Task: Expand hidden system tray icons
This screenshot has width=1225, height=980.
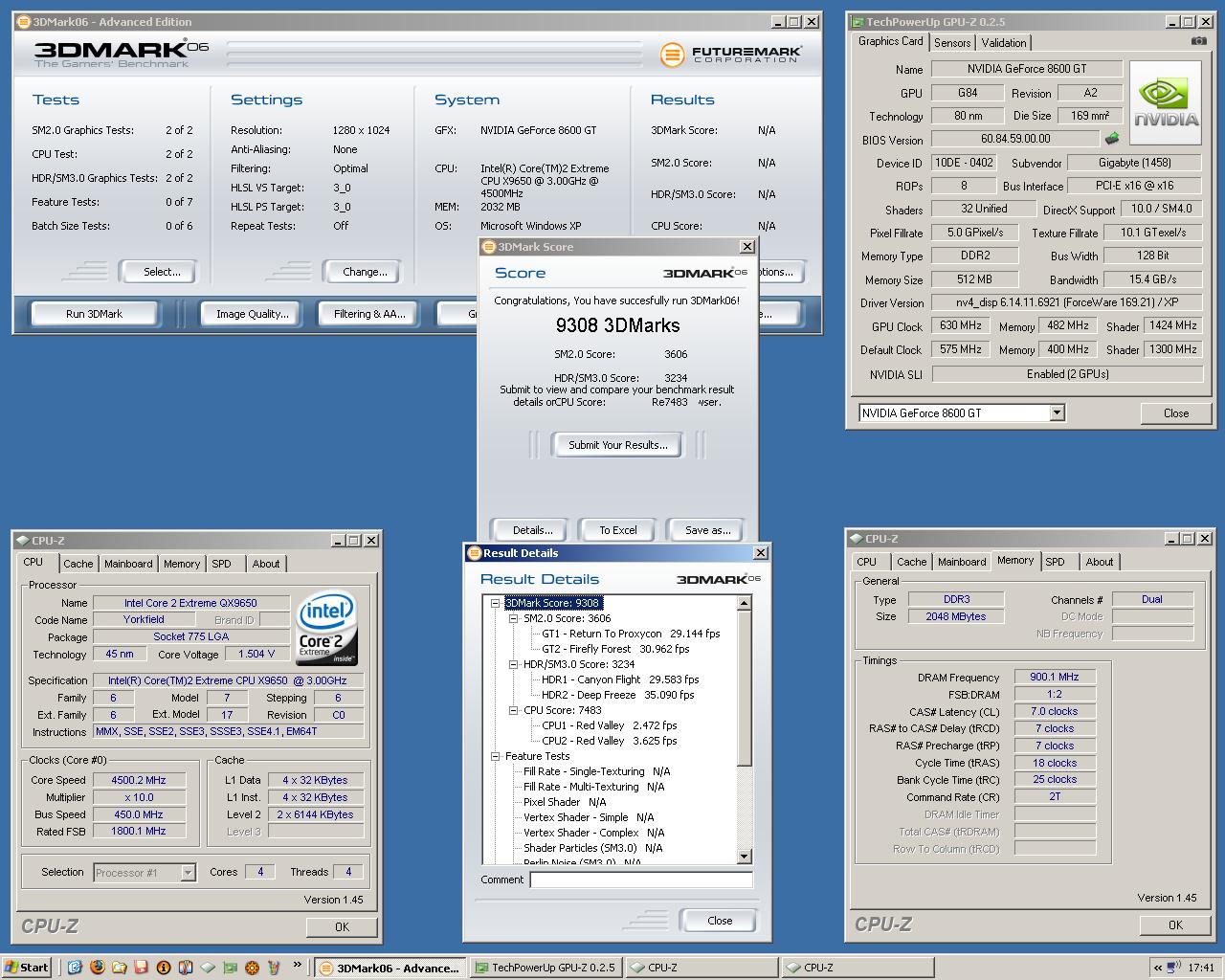Action: [1159, 968]
